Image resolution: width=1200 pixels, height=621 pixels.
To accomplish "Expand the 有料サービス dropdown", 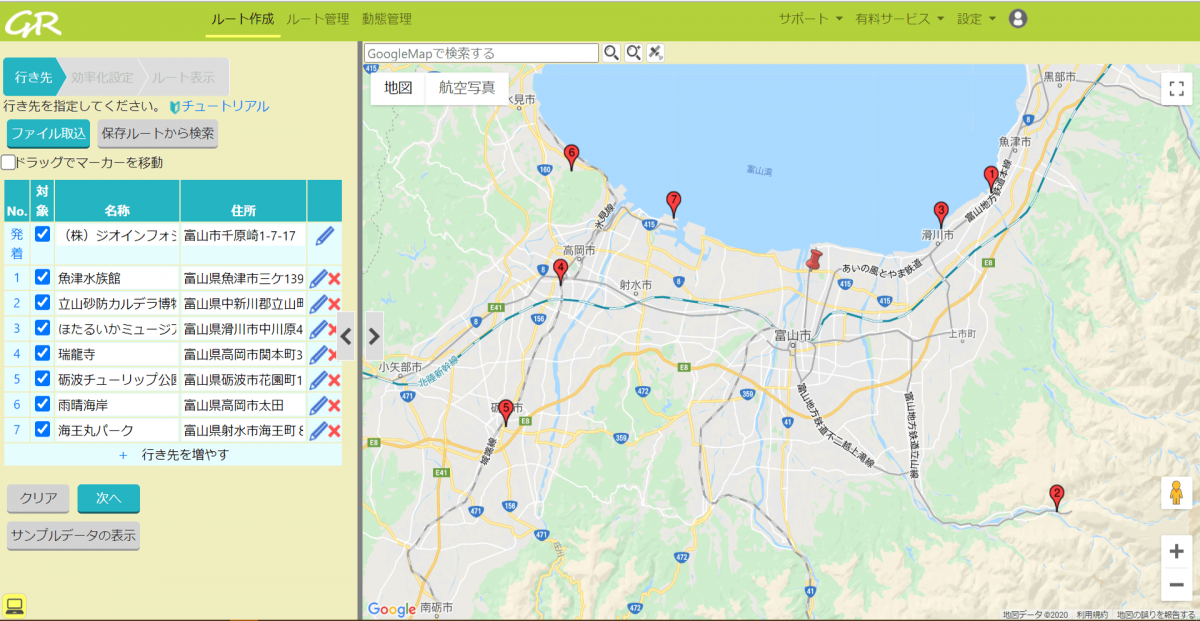I will pos(899,19).
